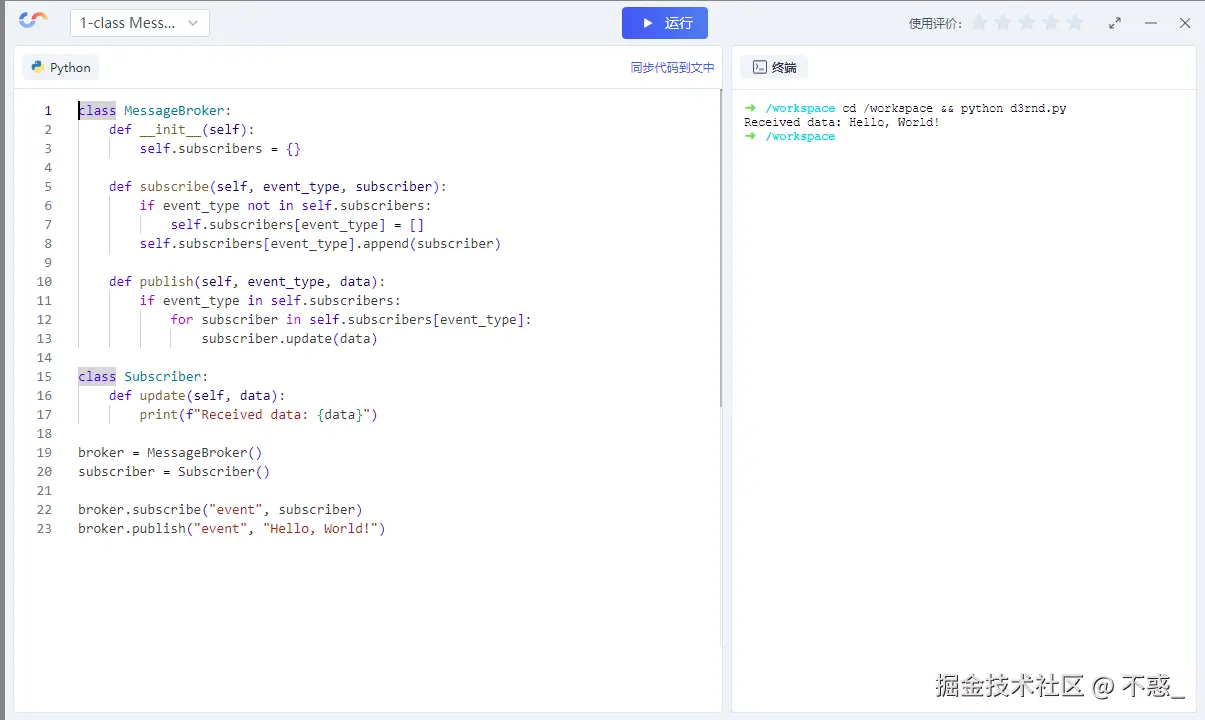Rate with the second star
This screenshot has height=720, width=1205.
tap(1003, 22)
